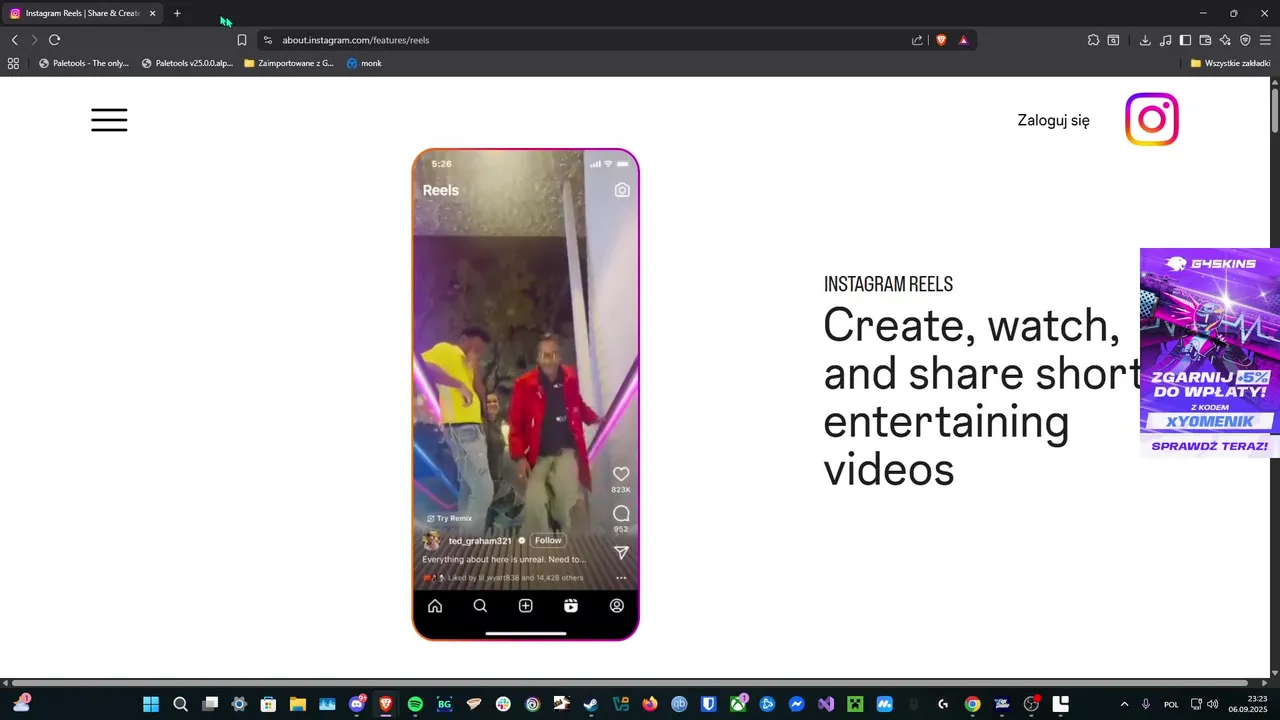Image resolution: width=1280 pixels, height=720 pixels.
Task: Open the monk bookmark
Action: click(364, 63)
